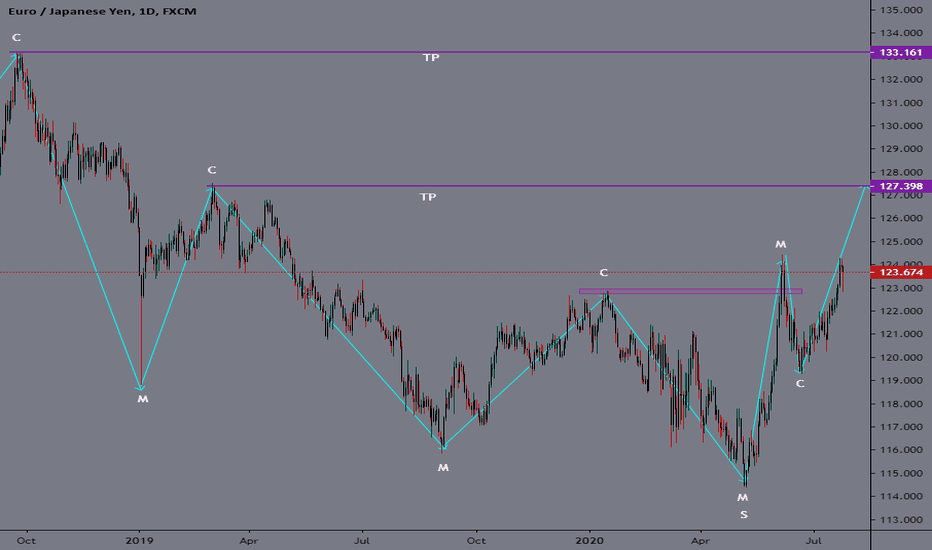932x550 pixels.
Task: Click the 123.000 price axis label
Action: [901, 288]
